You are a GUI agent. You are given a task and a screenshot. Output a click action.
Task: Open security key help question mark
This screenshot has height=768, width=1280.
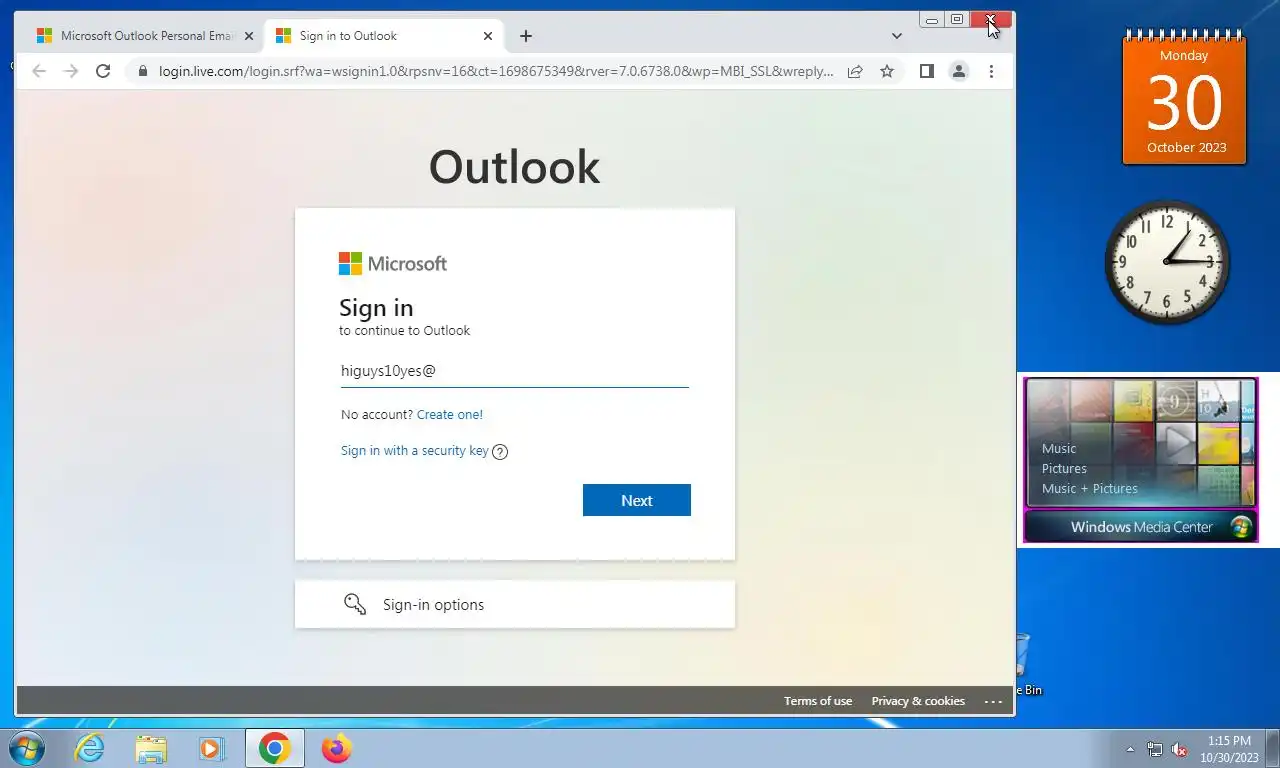click(x=500, y=451)
